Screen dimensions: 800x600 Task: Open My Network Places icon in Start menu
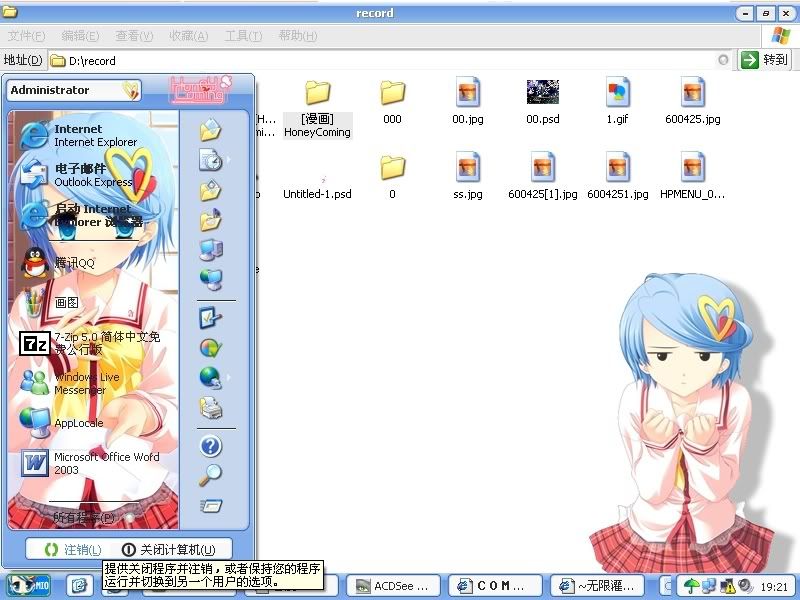coord(210,279)
